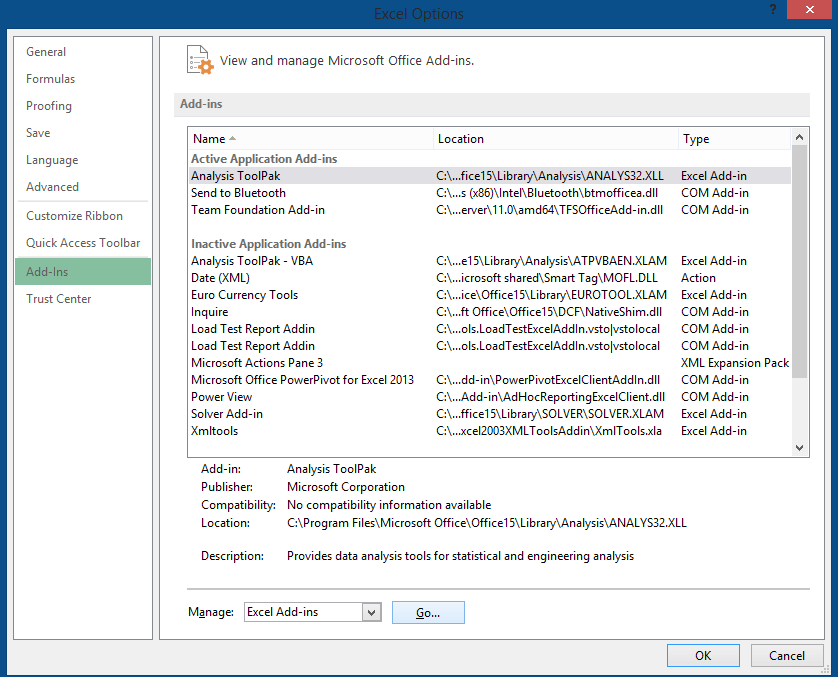The width and height of the screenshot is (838, 677).
Task: Go to the Formulas options page
Action: pyautogui.click(x=50, y=78)
